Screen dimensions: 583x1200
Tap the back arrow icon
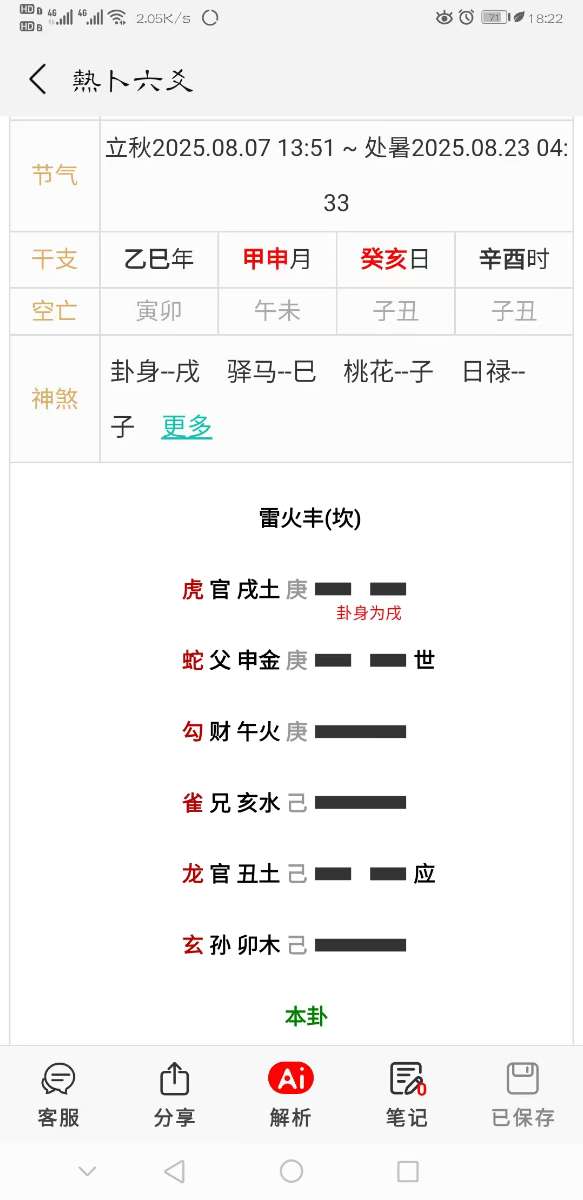coord(38,79)
